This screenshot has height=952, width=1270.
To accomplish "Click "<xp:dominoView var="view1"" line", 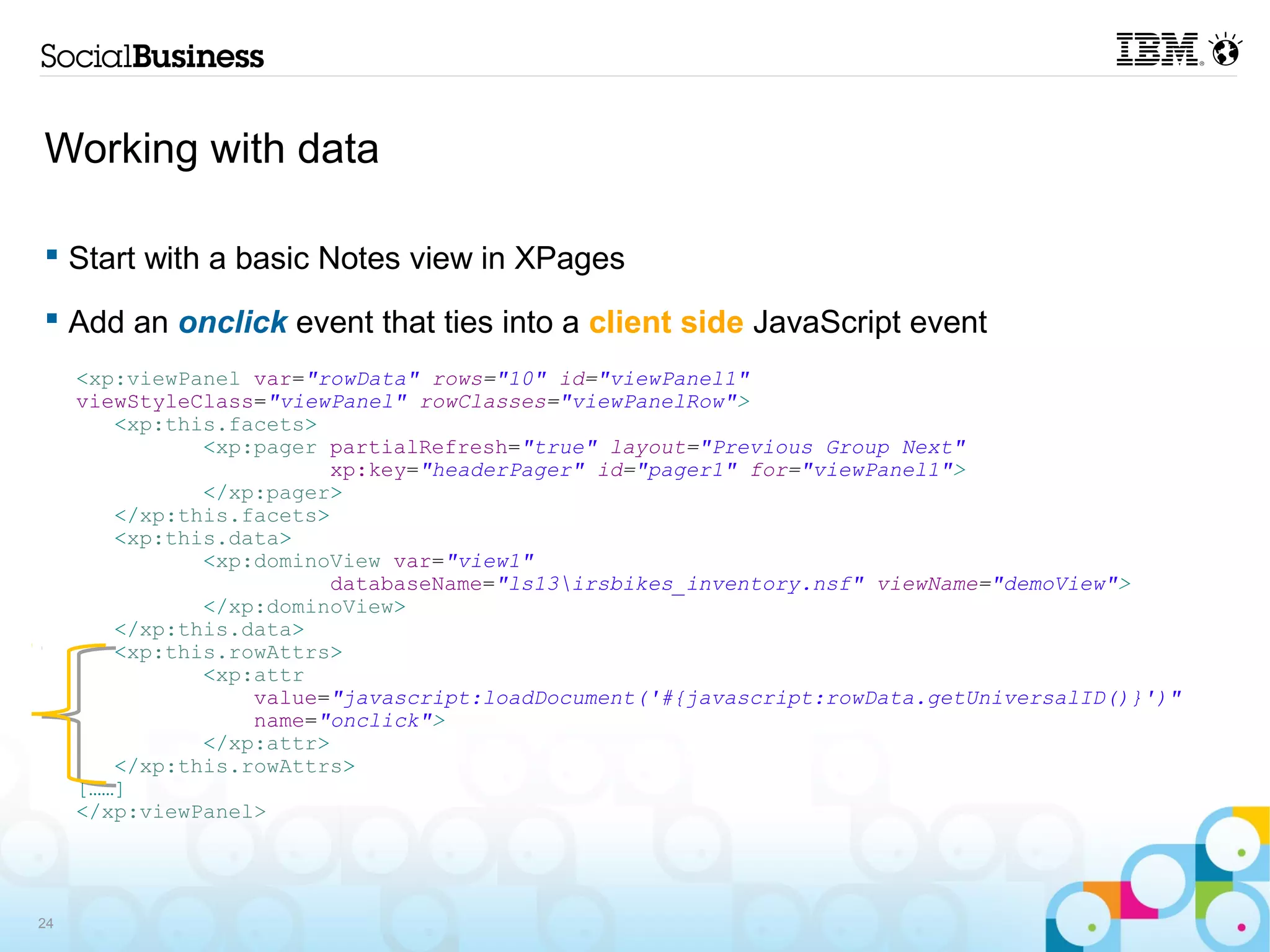I will click(368, 562).
